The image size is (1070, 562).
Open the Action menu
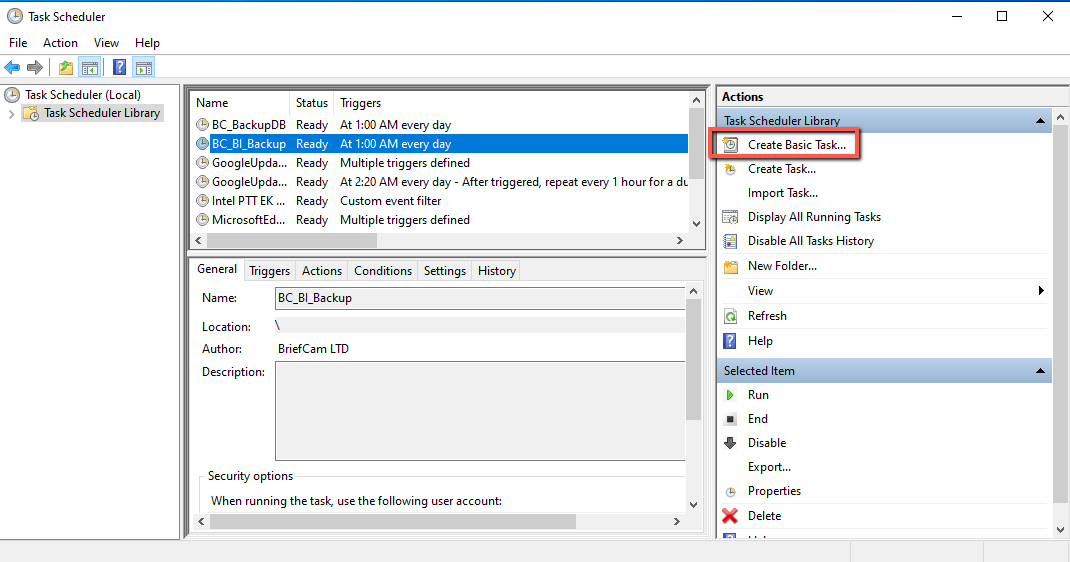click(x=60, y=42)
